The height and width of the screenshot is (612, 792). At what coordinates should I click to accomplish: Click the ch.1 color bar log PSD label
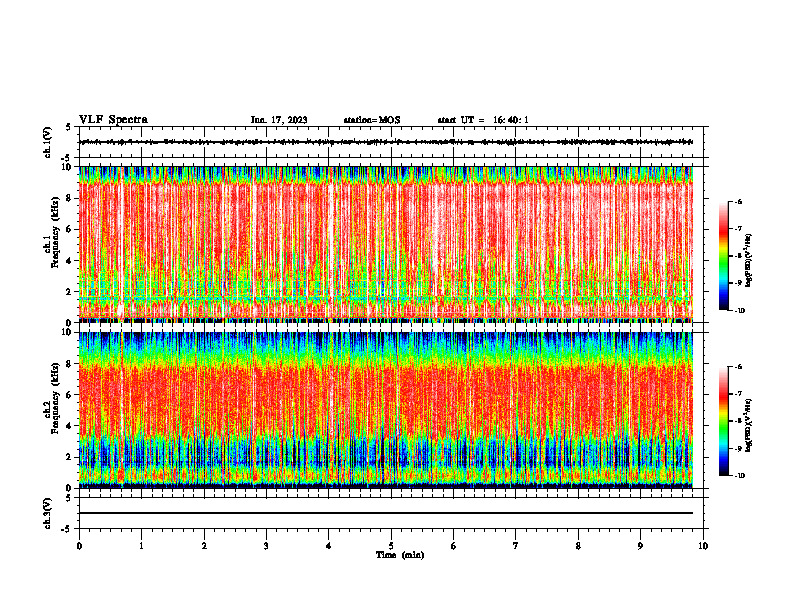point(750,260)
